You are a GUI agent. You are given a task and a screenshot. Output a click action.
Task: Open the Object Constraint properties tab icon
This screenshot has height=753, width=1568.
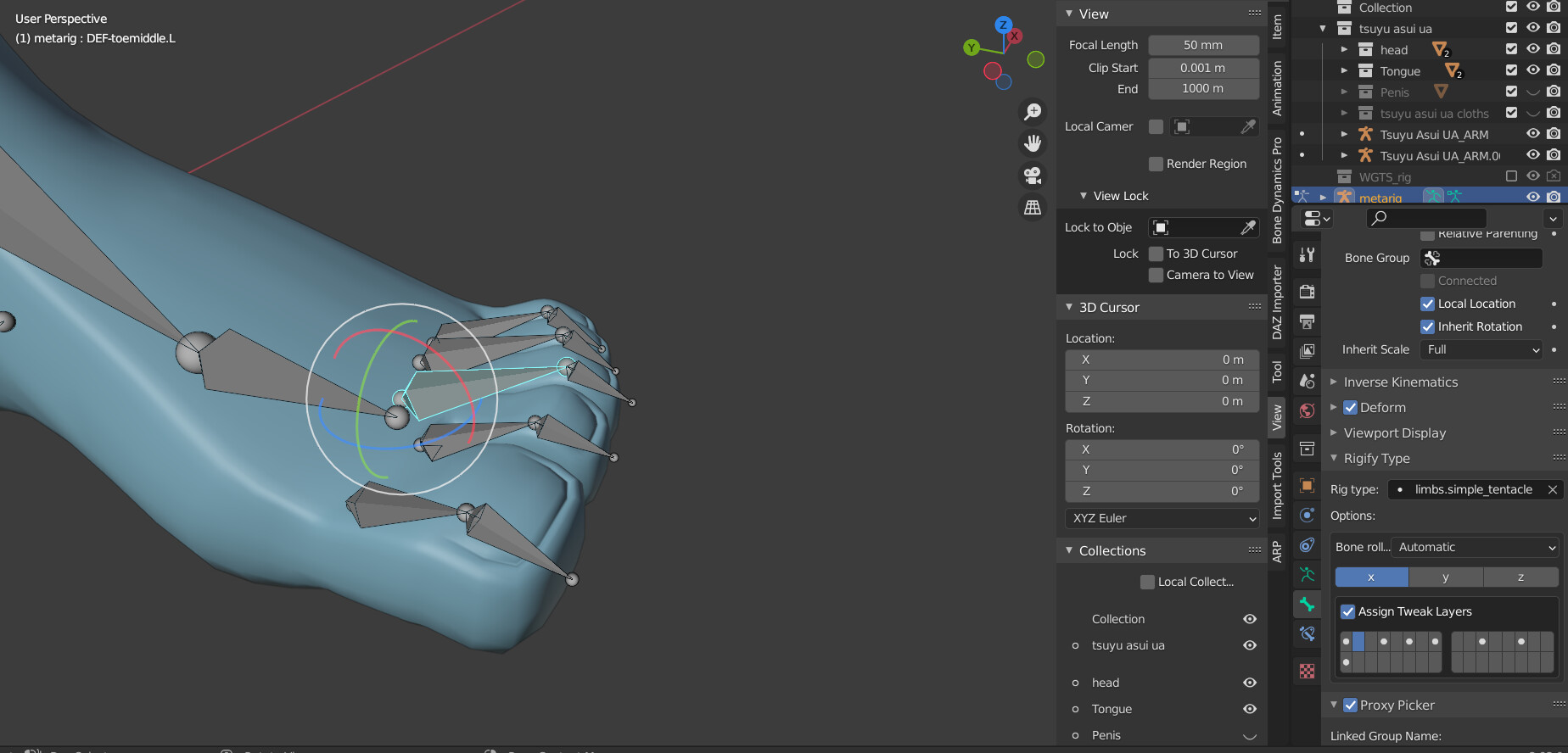point(1308,544)
